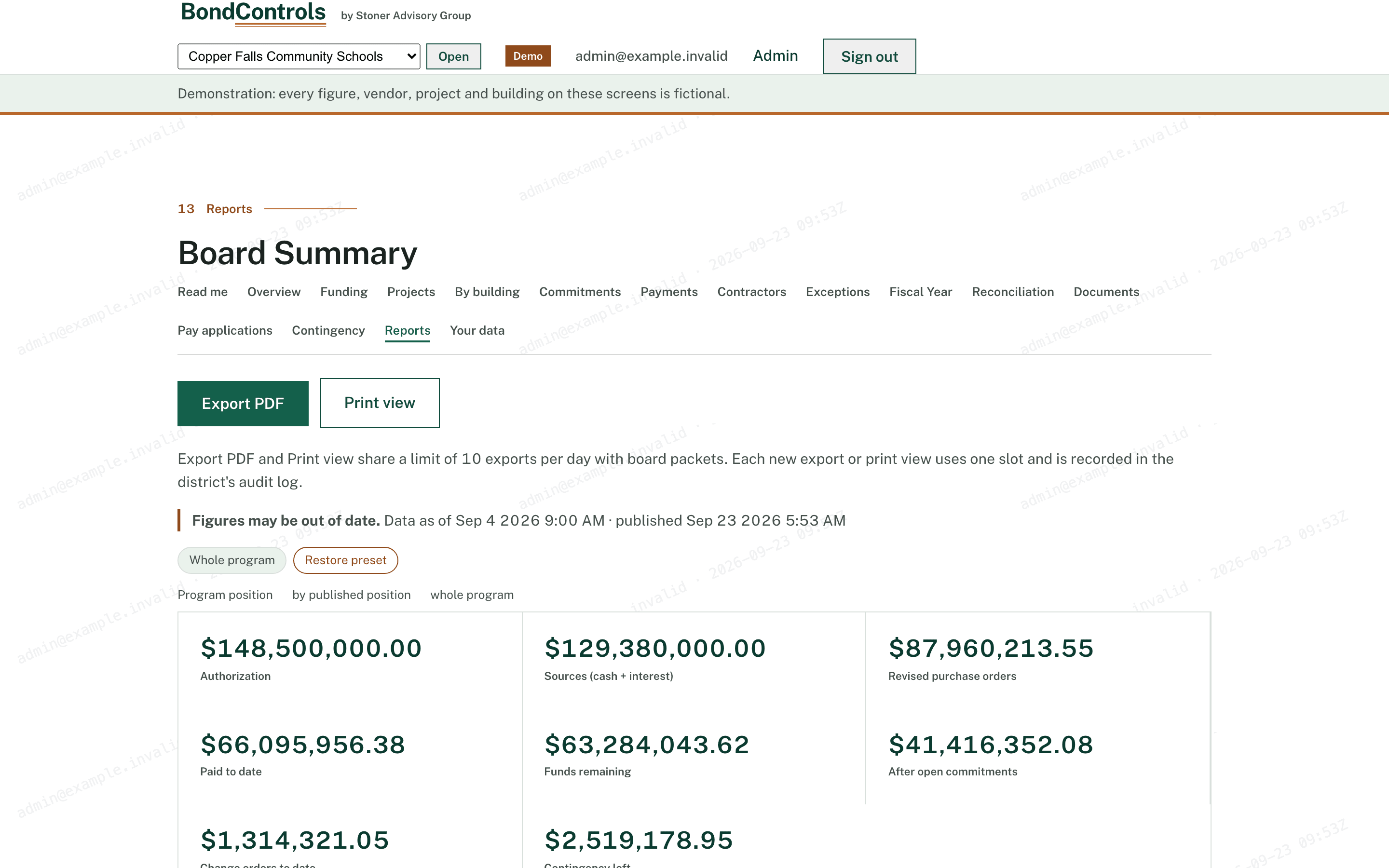Open the Print view

380,403
